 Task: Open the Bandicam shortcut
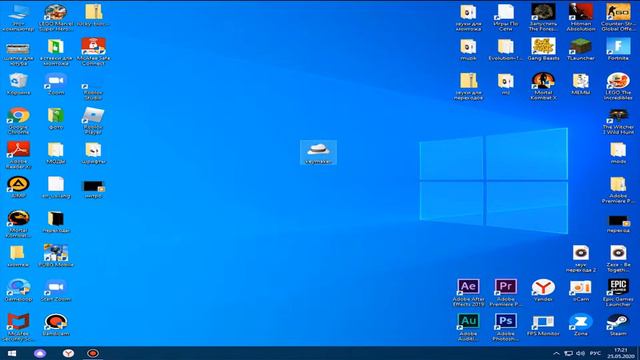56,325
